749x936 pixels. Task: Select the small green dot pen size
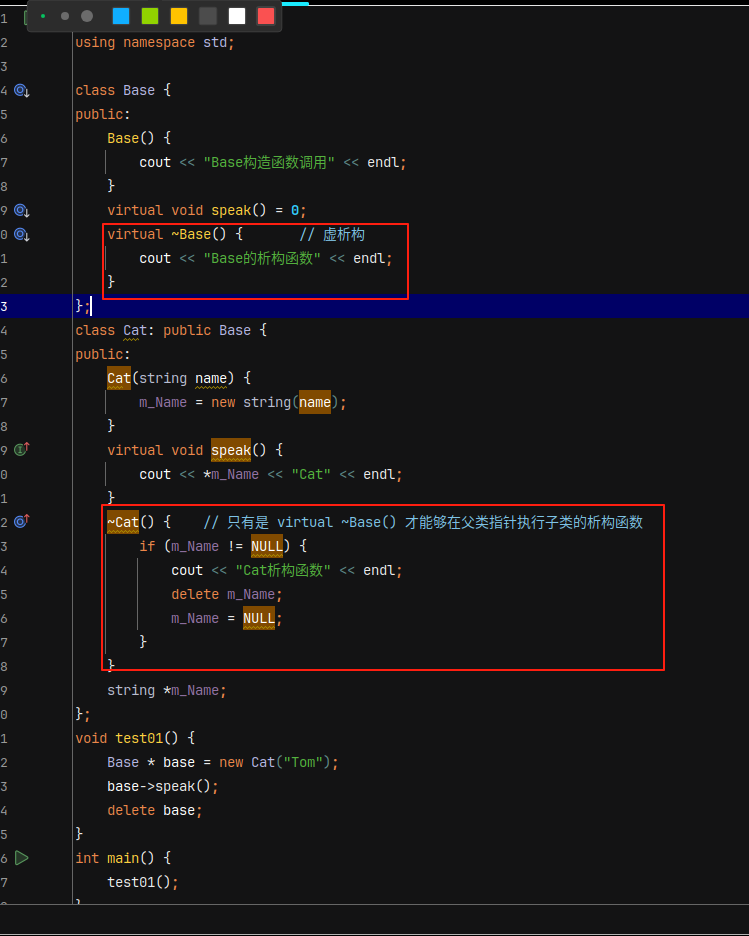[43, 16]
